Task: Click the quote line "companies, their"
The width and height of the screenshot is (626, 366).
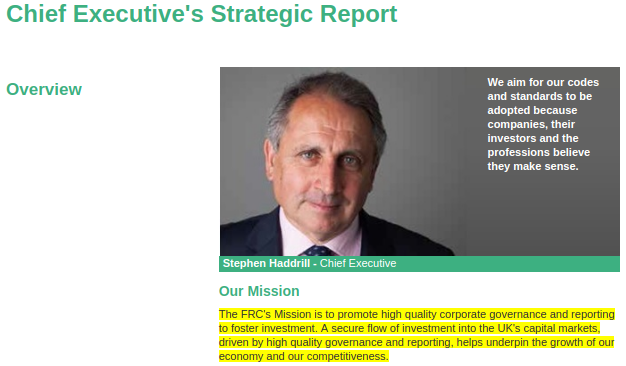Action: point(531,125)
